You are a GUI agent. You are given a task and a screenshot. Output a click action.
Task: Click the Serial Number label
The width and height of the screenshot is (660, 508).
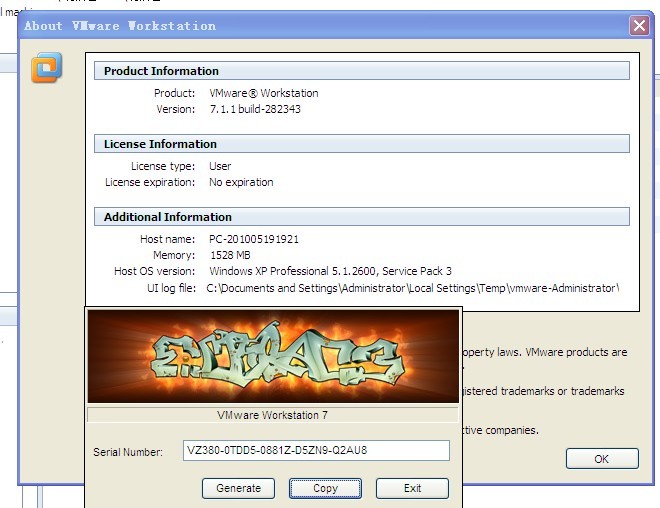[128, 452]
